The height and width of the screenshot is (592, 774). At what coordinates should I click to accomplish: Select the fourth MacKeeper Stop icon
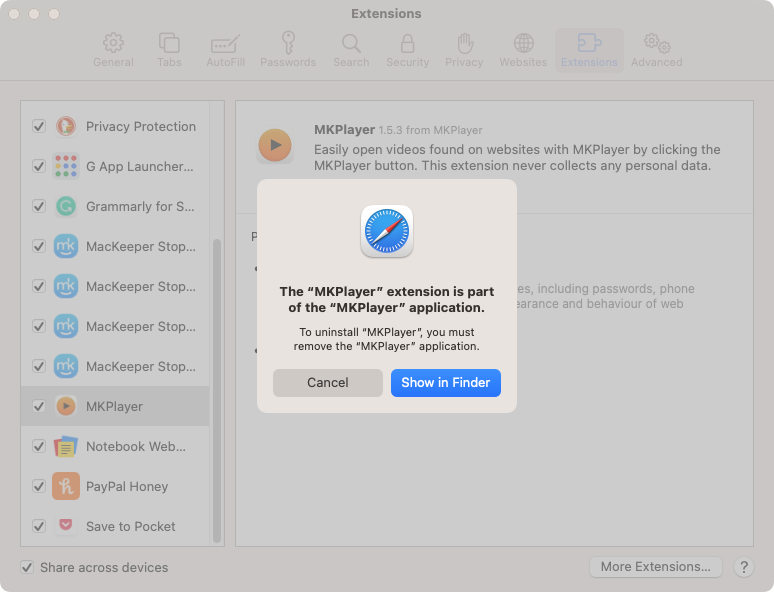(66, 366)
